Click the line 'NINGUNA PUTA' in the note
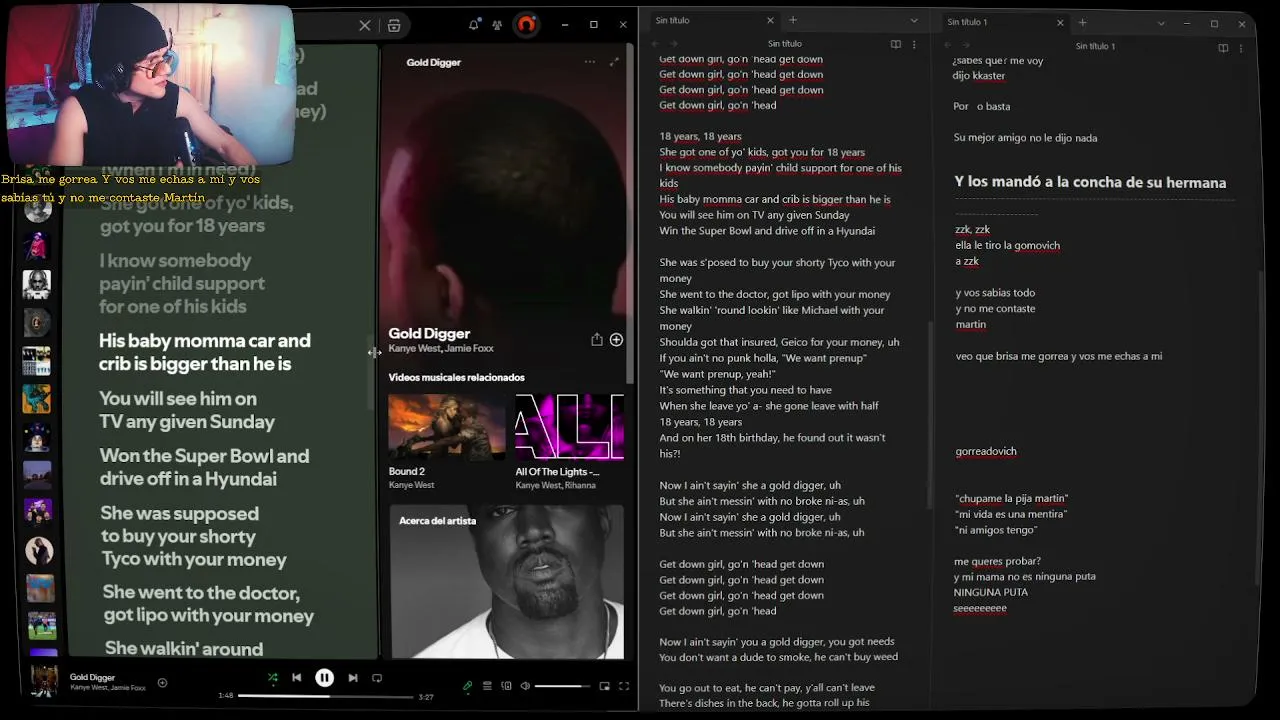The image size is (1280, 720). coord(991,592)
